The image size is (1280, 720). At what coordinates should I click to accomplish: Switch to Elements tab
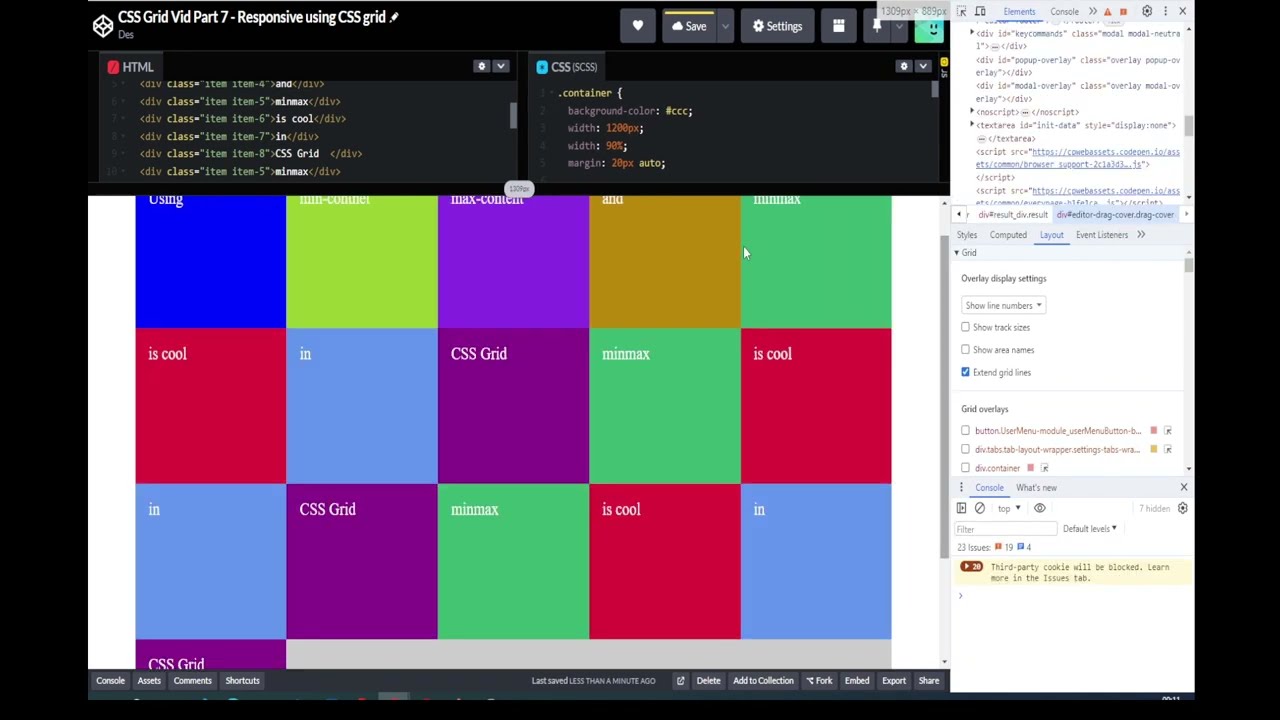point(1019,12)
